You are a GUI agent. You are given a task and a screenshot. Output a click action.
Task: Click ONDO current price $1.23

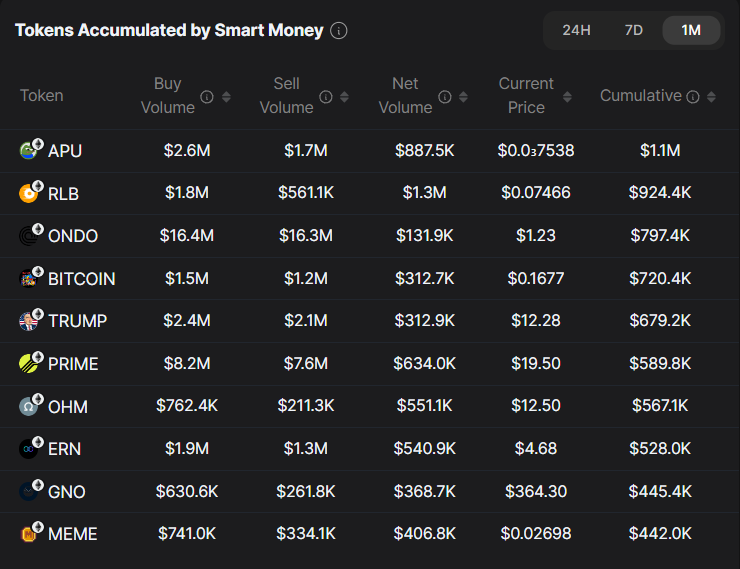coord(536,235)
